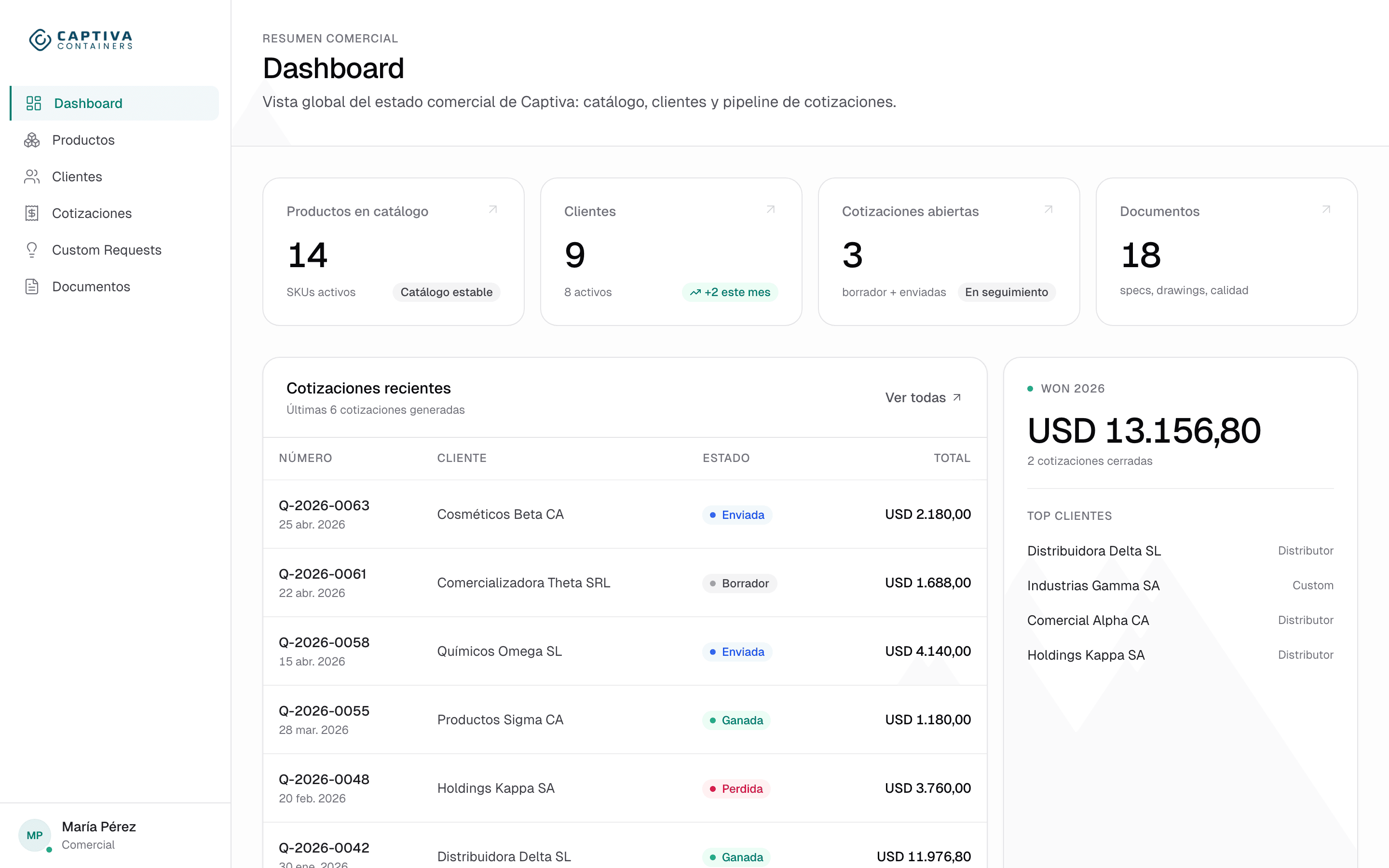
Task: Click Custom tag for Industrias Gamma SA
Action: (1313, 585)
